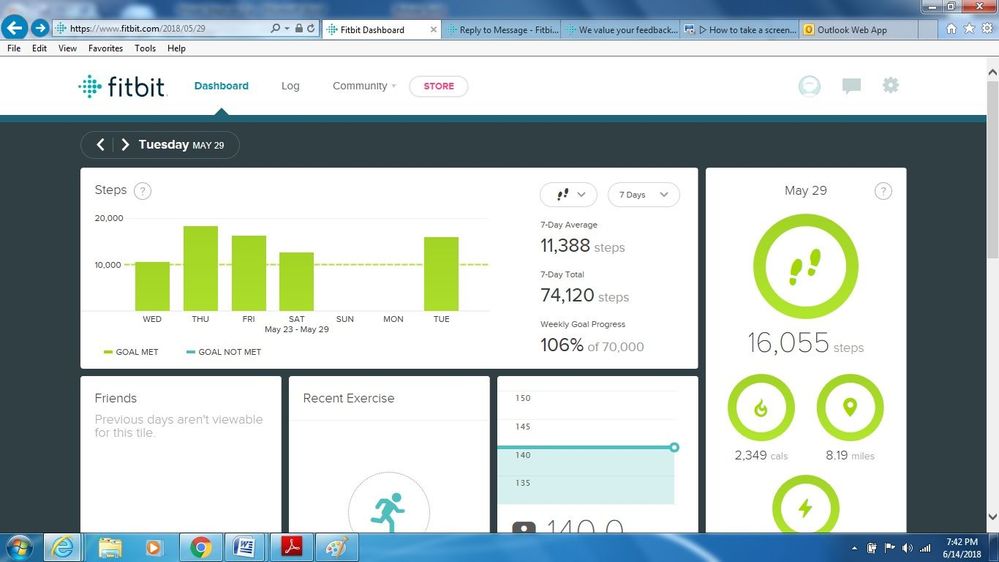The image size is (999, 562).
Task: Open the settings gear icon
Action: pos(890,86)
